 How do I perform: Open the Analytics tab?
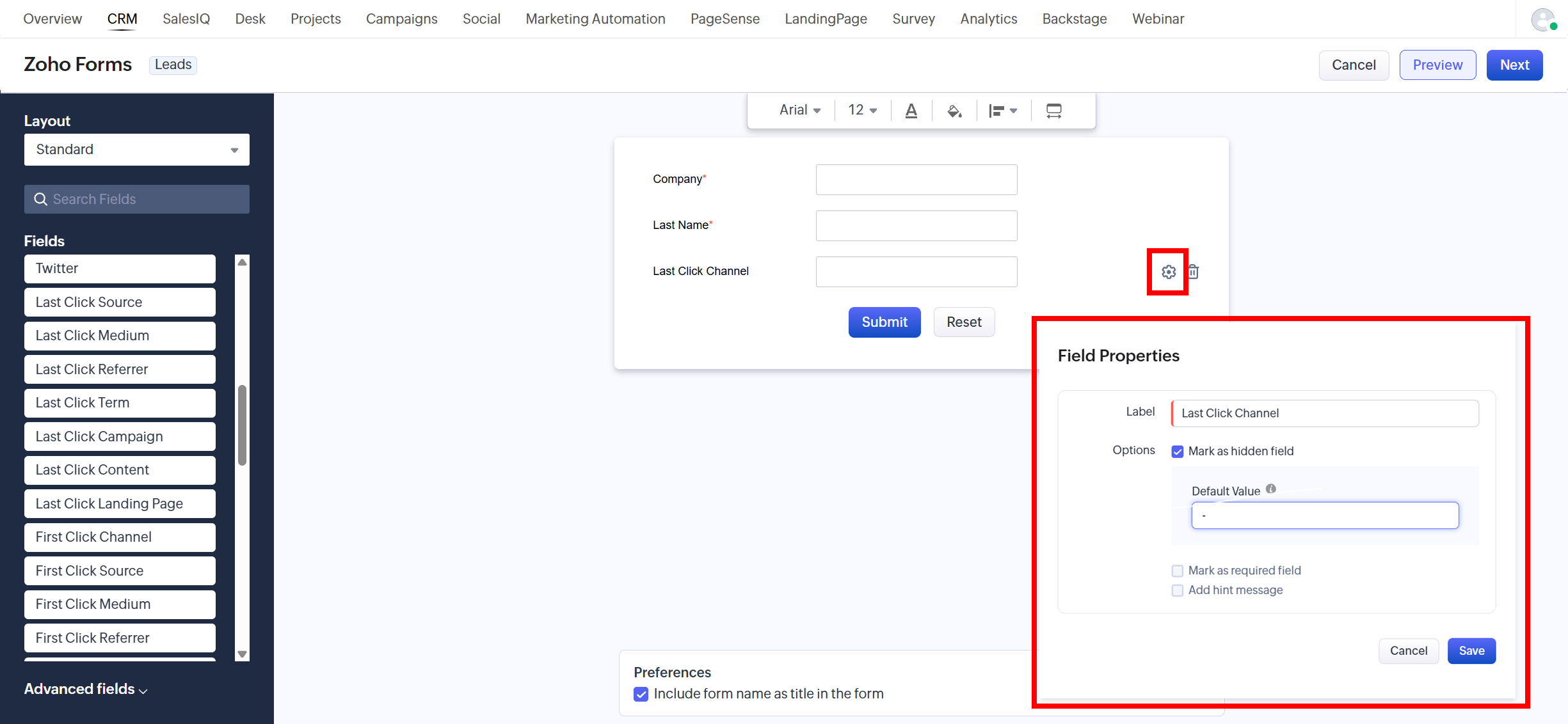pyautogui.click(x=989, y=19)
